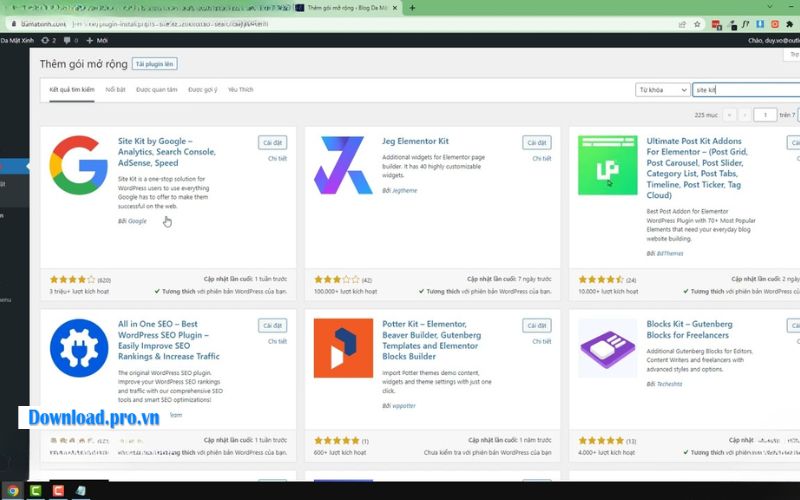Click the Jeg Elementor Kit logo
Viewport: 800px width, 500px height.
(x=343, y=165)
